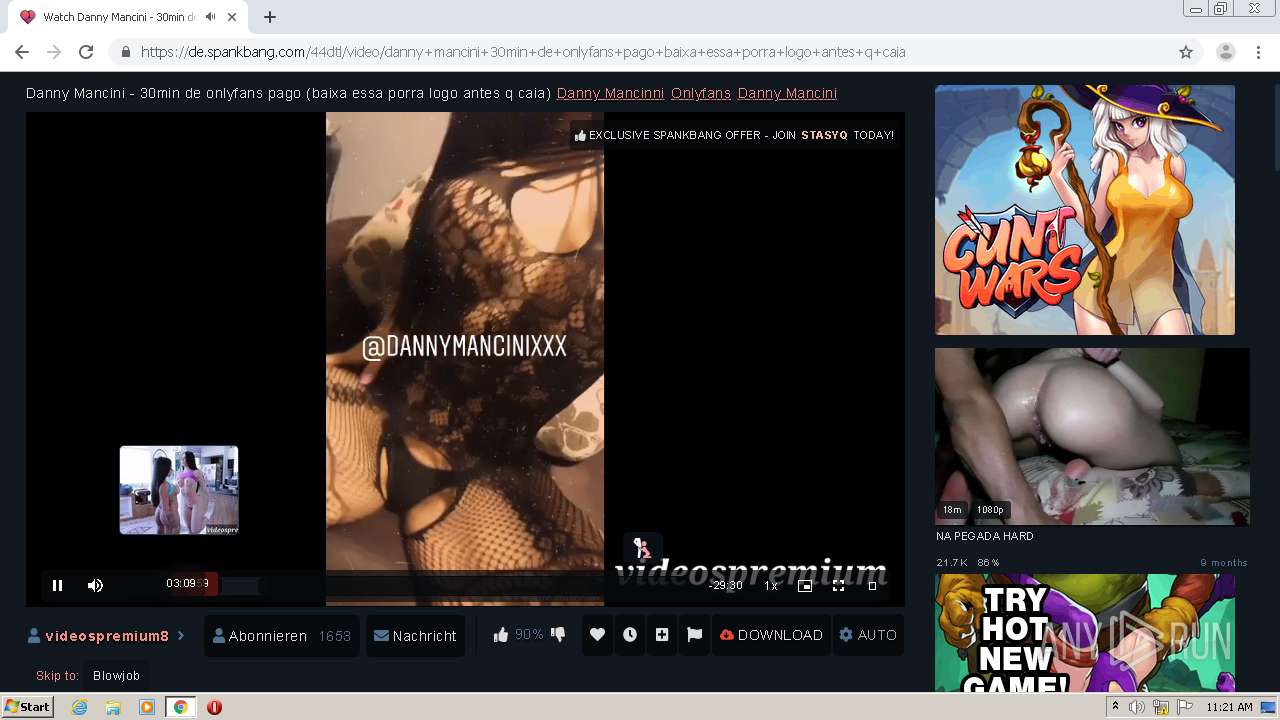Open Chrome three-dot menu

coord(1258,52)
